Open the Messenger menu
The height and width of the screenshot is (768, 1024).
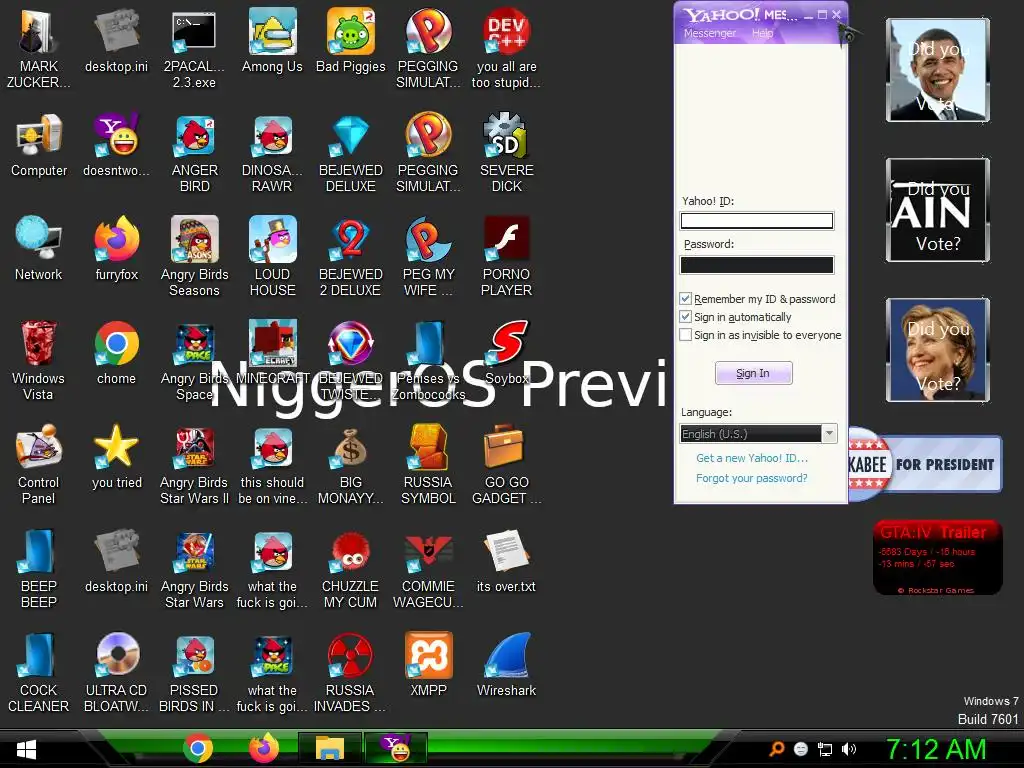tap(710, 33)
